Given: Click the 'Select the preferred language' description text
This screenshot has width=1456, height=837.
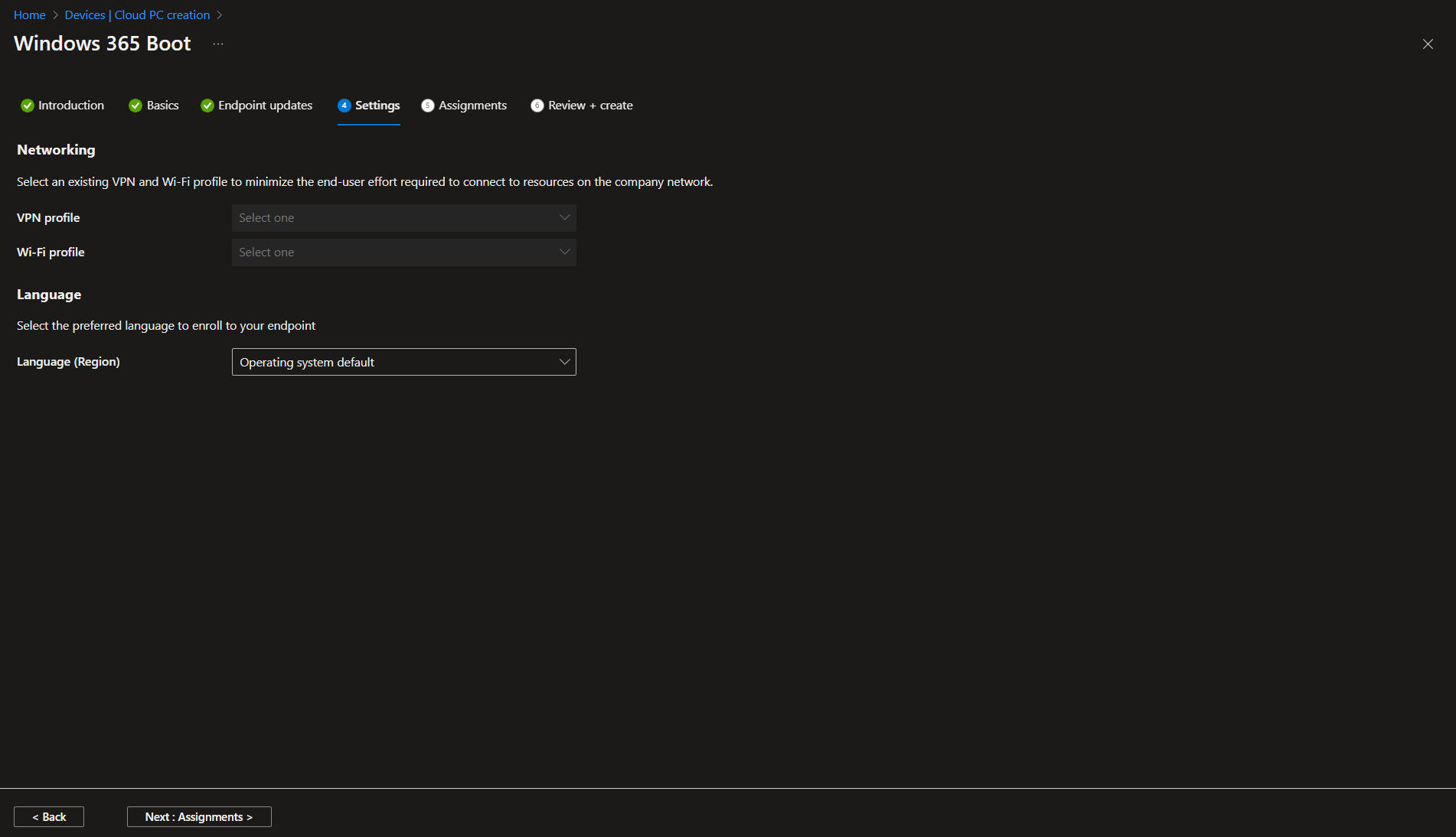Looking at the screenshot, I should tap(166, 326).
